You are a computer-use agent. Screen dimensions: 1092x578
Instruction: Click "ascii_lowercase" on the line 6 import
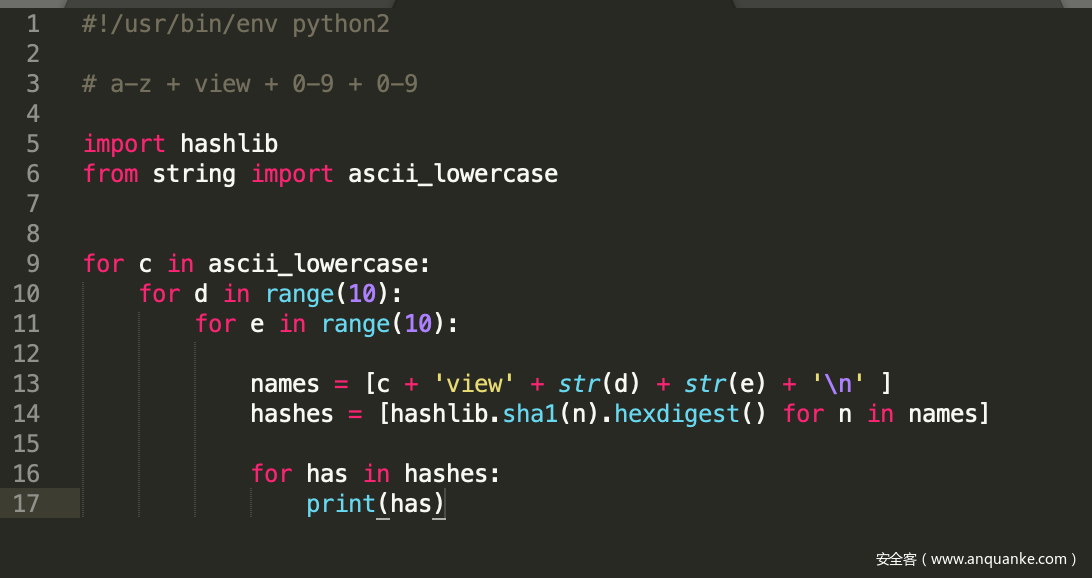pyautogui.click(x=452, y=174)
